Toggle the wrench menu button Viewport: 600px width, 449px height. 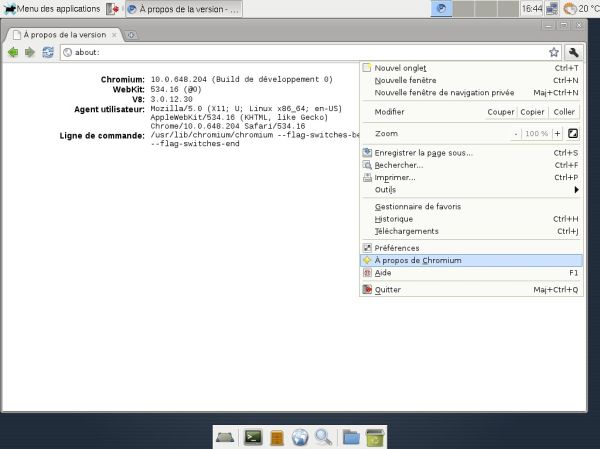(573, 52)
